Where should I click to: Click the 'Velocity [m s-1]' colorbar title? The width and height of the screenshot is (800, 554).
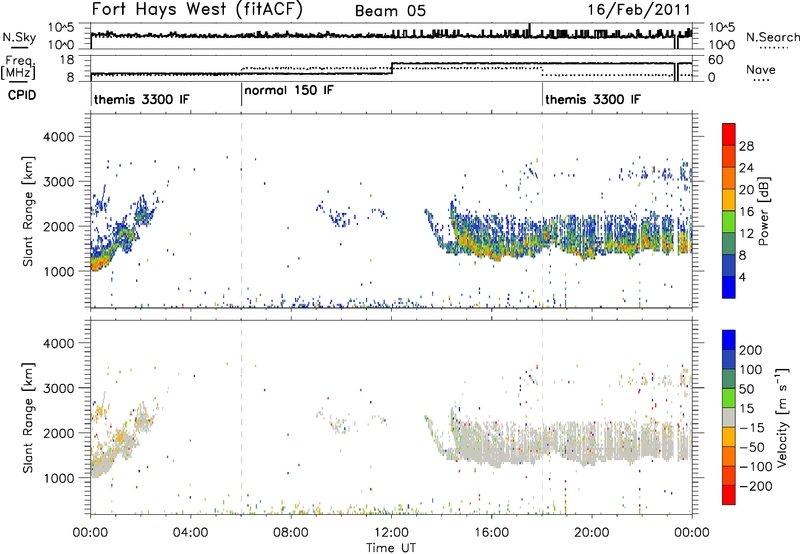point(782,417)
